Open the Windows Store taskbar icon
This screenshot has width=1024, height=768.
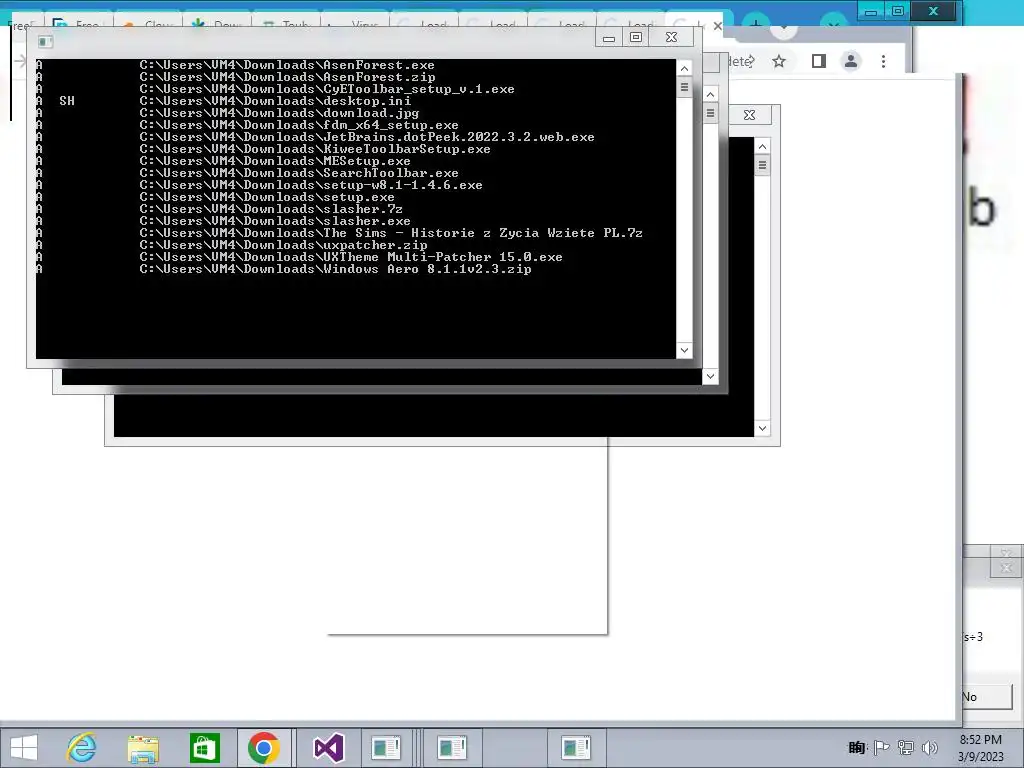(204, 748)
